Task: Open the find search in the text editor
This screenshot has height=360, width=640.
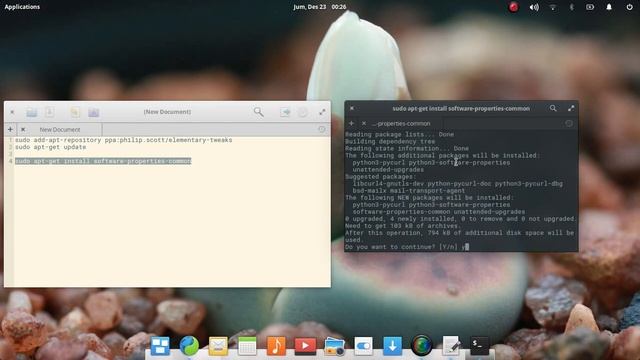Action: click(258, 112)
